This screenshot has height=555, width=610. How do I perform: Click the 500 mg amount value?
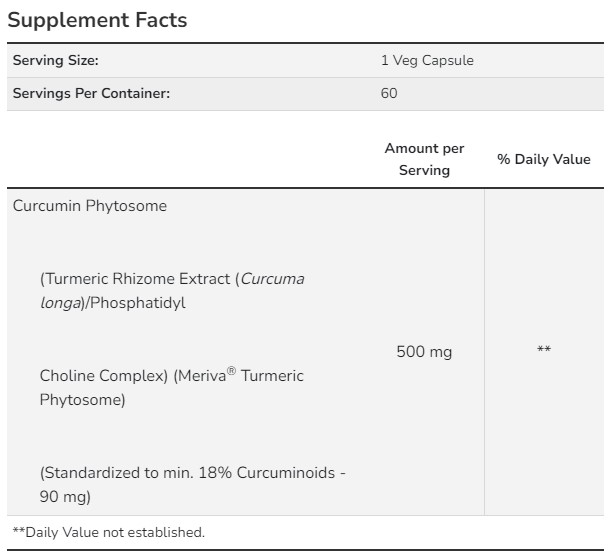[x=424, y=352]
